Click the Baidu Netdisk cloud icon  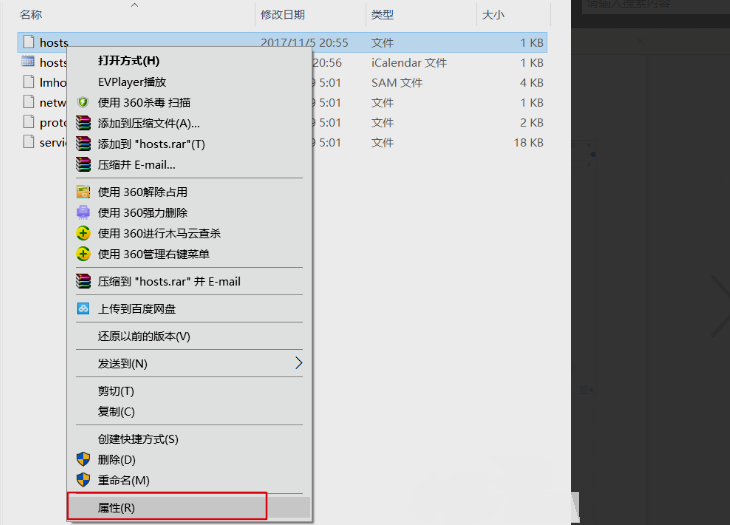[x=83, y=308]
